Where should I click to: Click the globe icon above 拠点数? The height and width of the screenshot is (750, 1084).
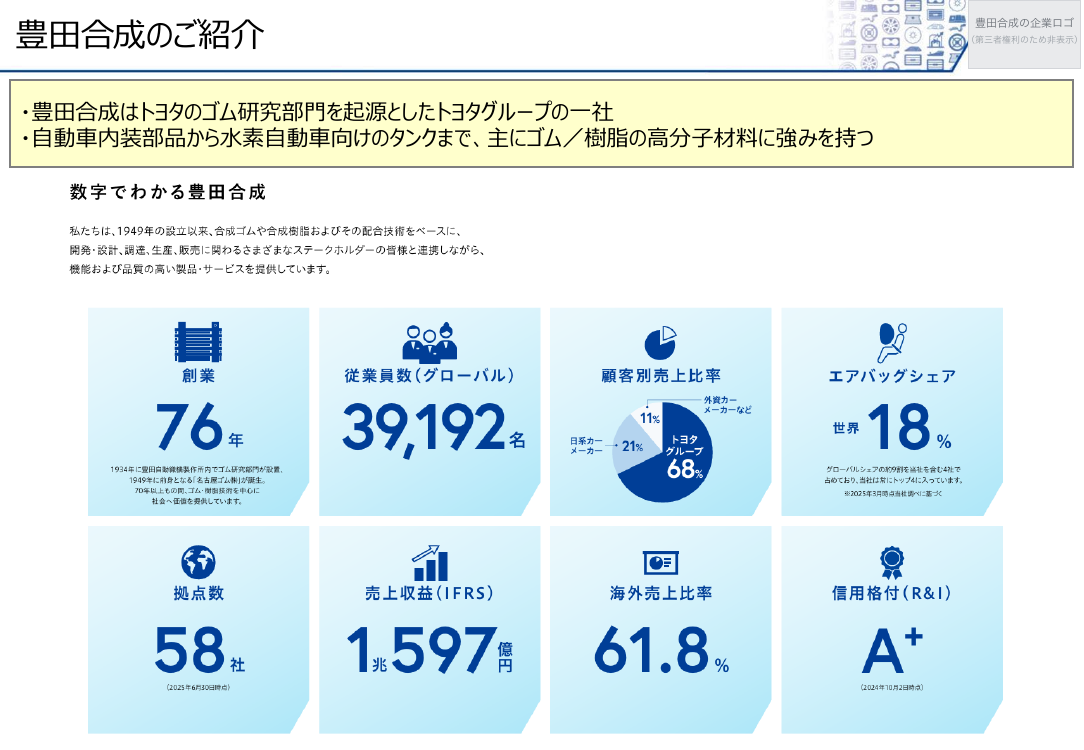[198, 562]
